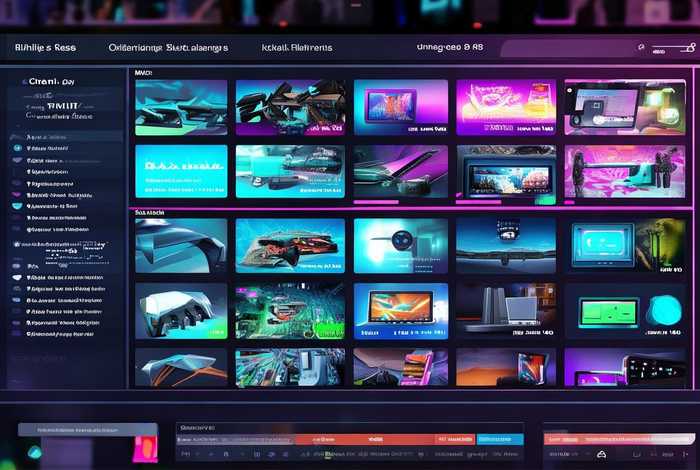Select the bright blue segment in bottom timeline
This screenshot has width=700, height=470.
click(500, 439)
